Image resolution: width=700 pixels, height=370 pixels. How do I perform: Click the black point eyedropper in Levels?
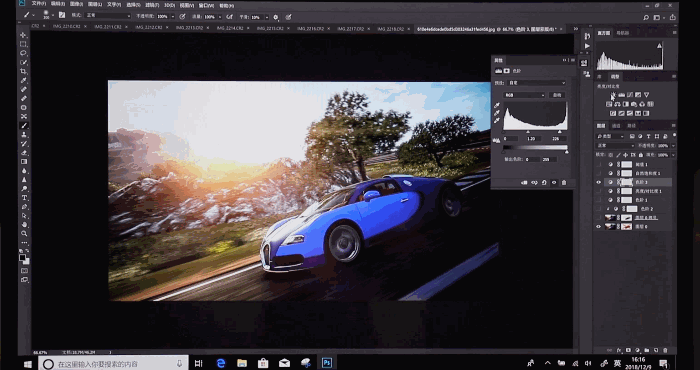tap(497, 105)
